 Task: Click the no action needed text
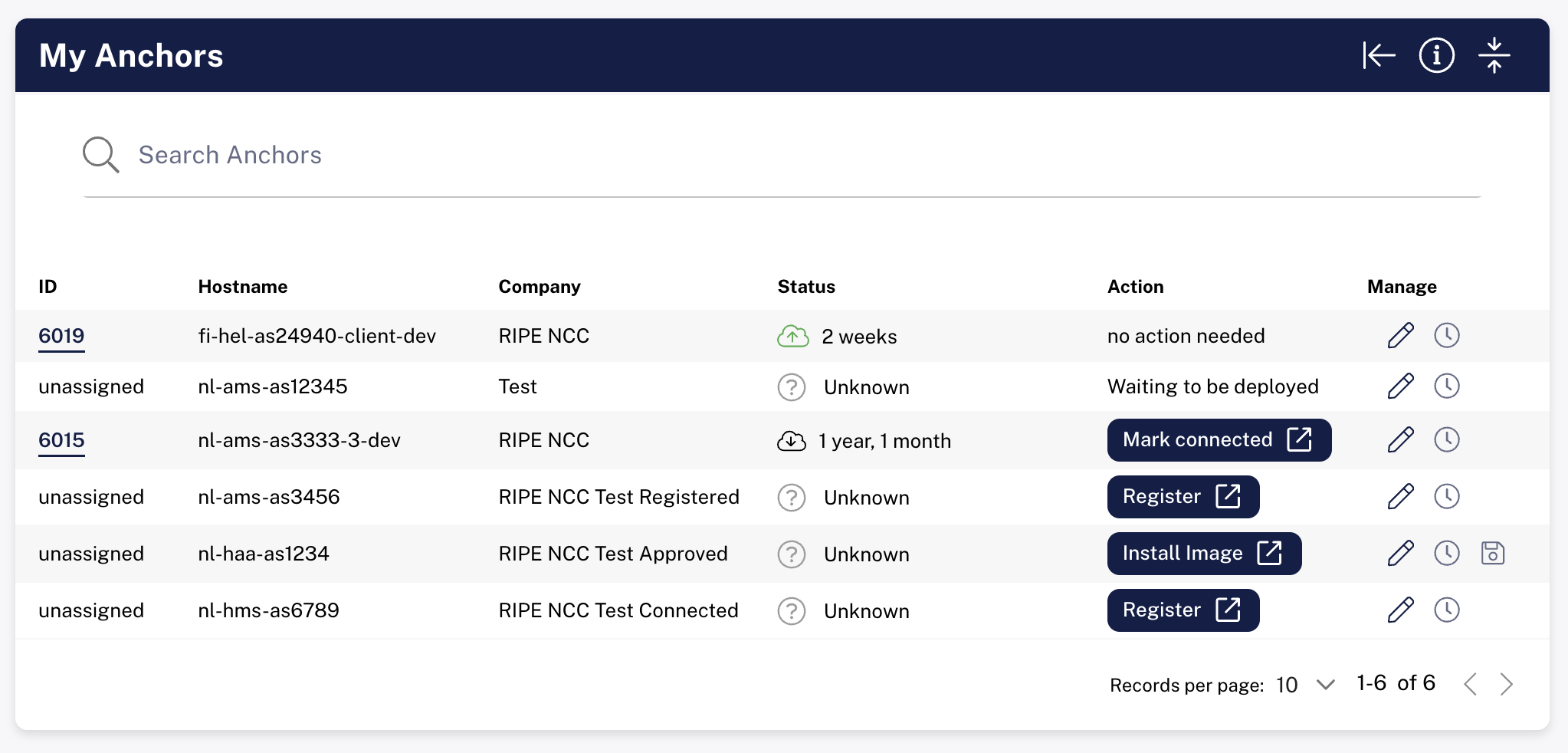pos(1186,336)
